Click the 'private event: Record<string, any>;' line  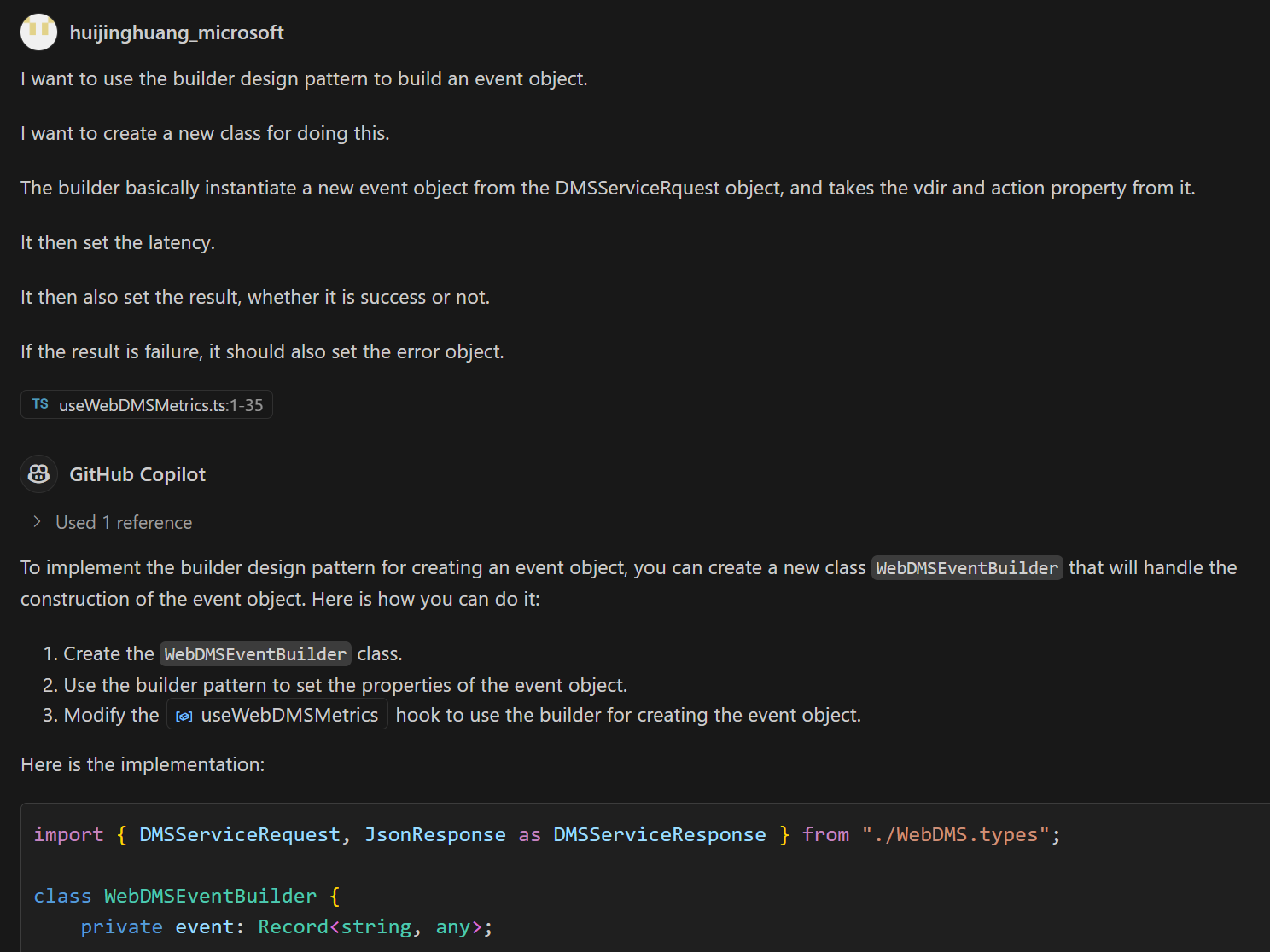(287, 926)
